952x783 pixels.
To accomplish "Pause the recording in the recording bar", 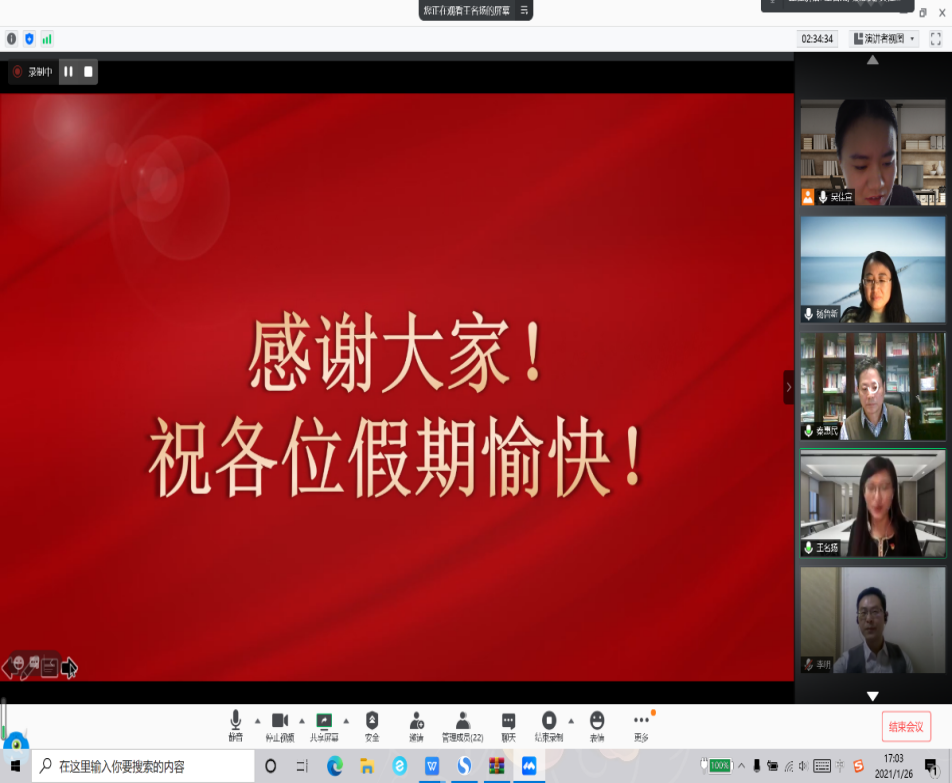I will point(69,72).
